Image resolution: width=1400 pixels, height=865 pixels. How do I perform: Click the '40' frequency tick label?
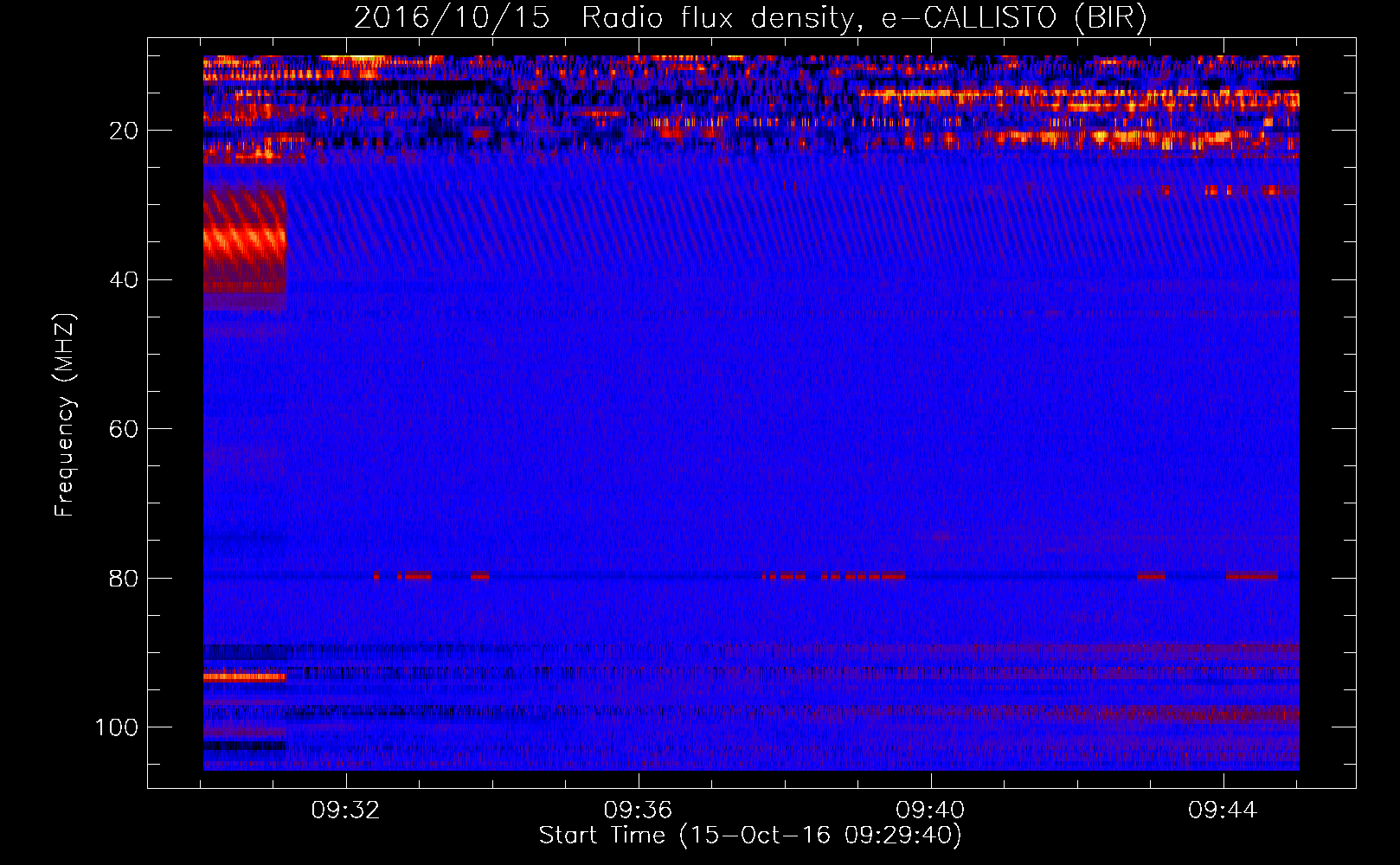[124, 280]
